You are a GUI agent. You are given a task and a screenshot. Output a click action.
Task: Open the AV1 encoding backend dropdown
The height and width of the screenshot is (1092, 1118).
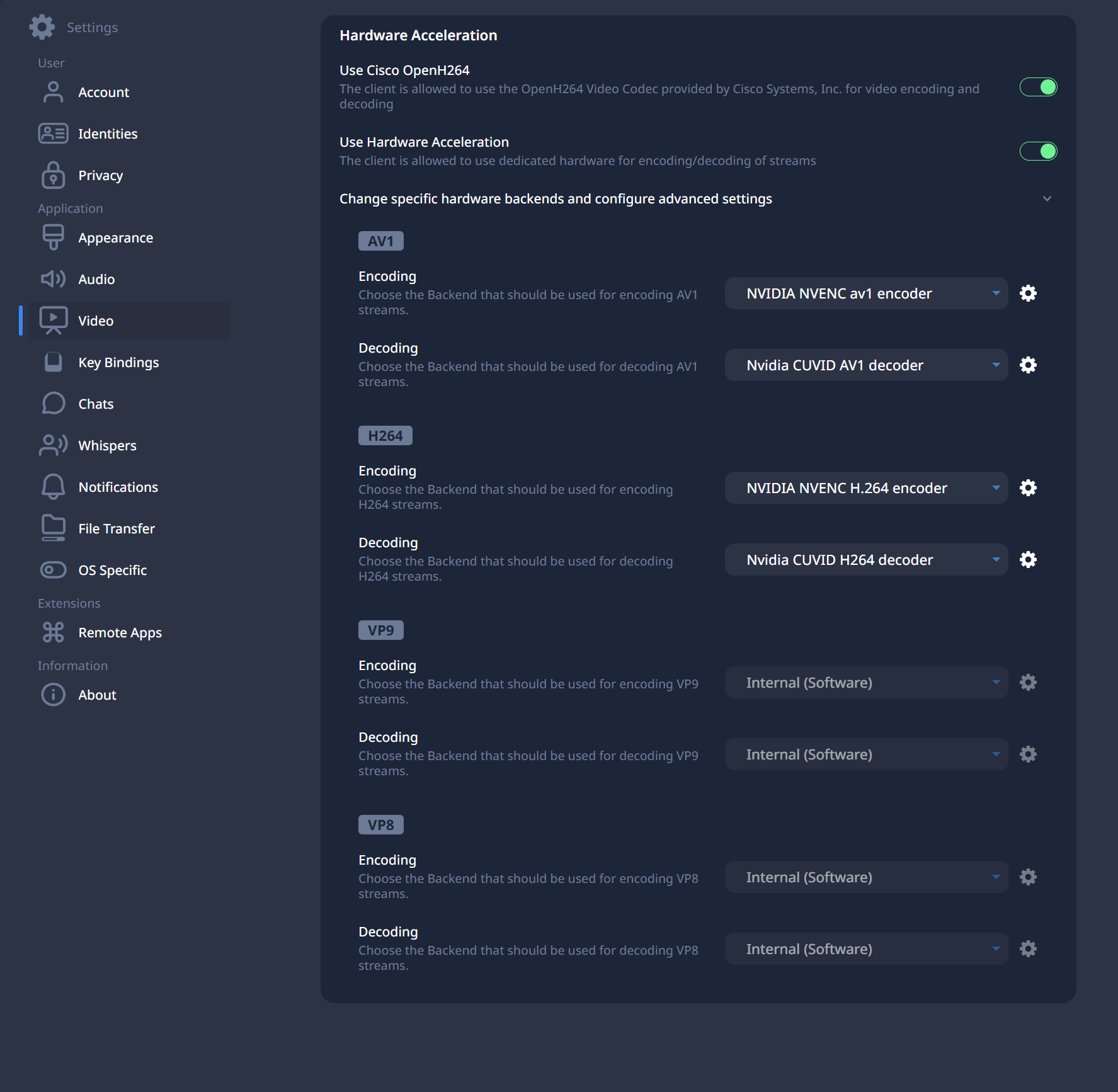866,293
